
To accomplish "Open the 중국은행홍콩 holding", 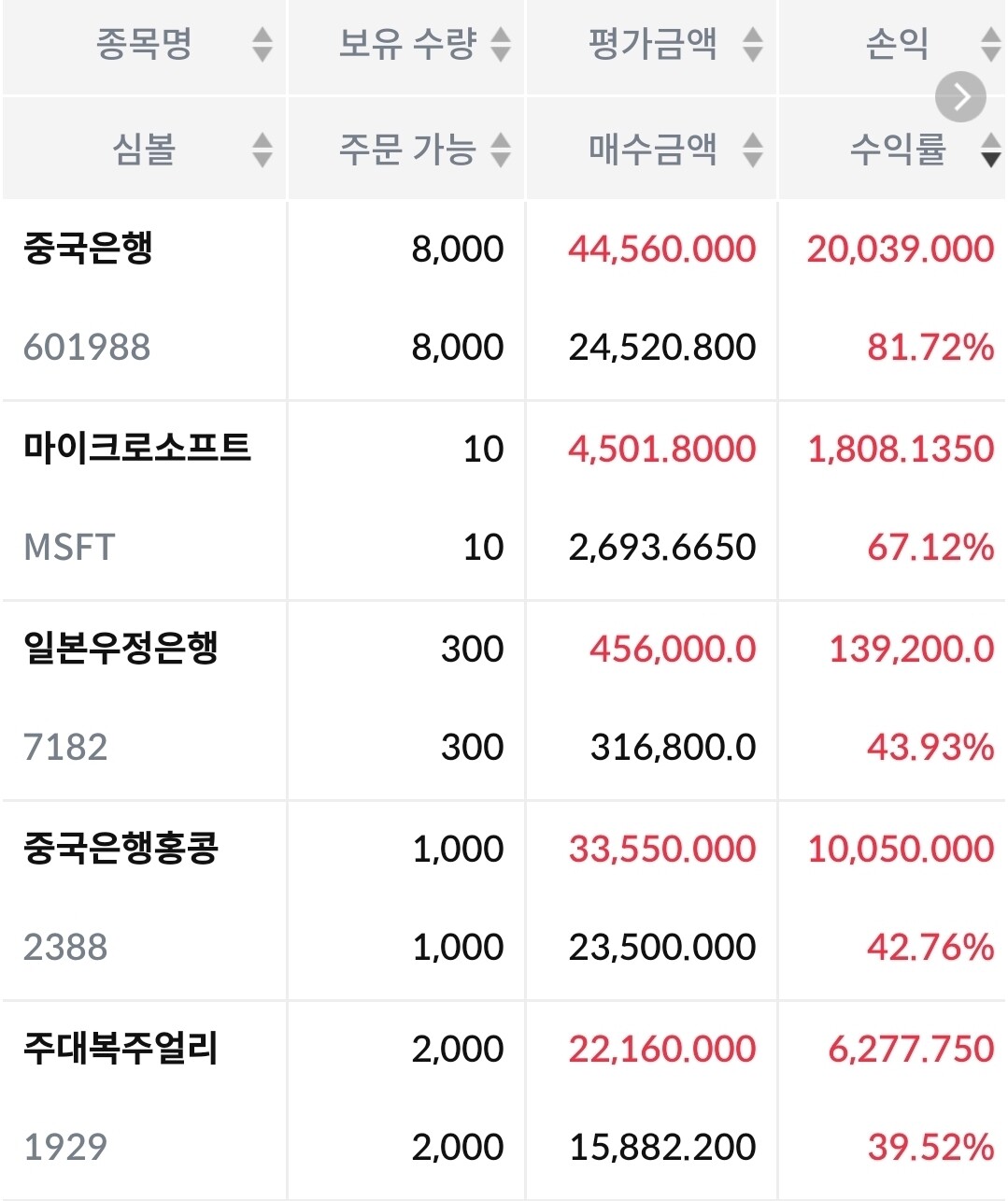I will click(x=121, y=848).
